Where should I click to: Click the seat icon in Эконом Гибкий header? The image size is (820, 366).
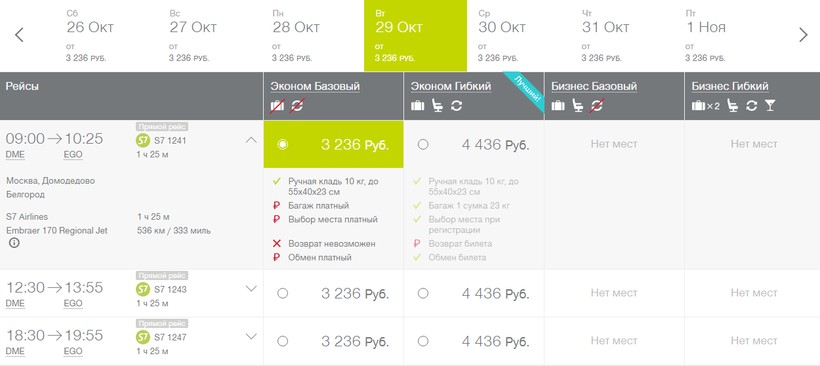tap(437, 106)
